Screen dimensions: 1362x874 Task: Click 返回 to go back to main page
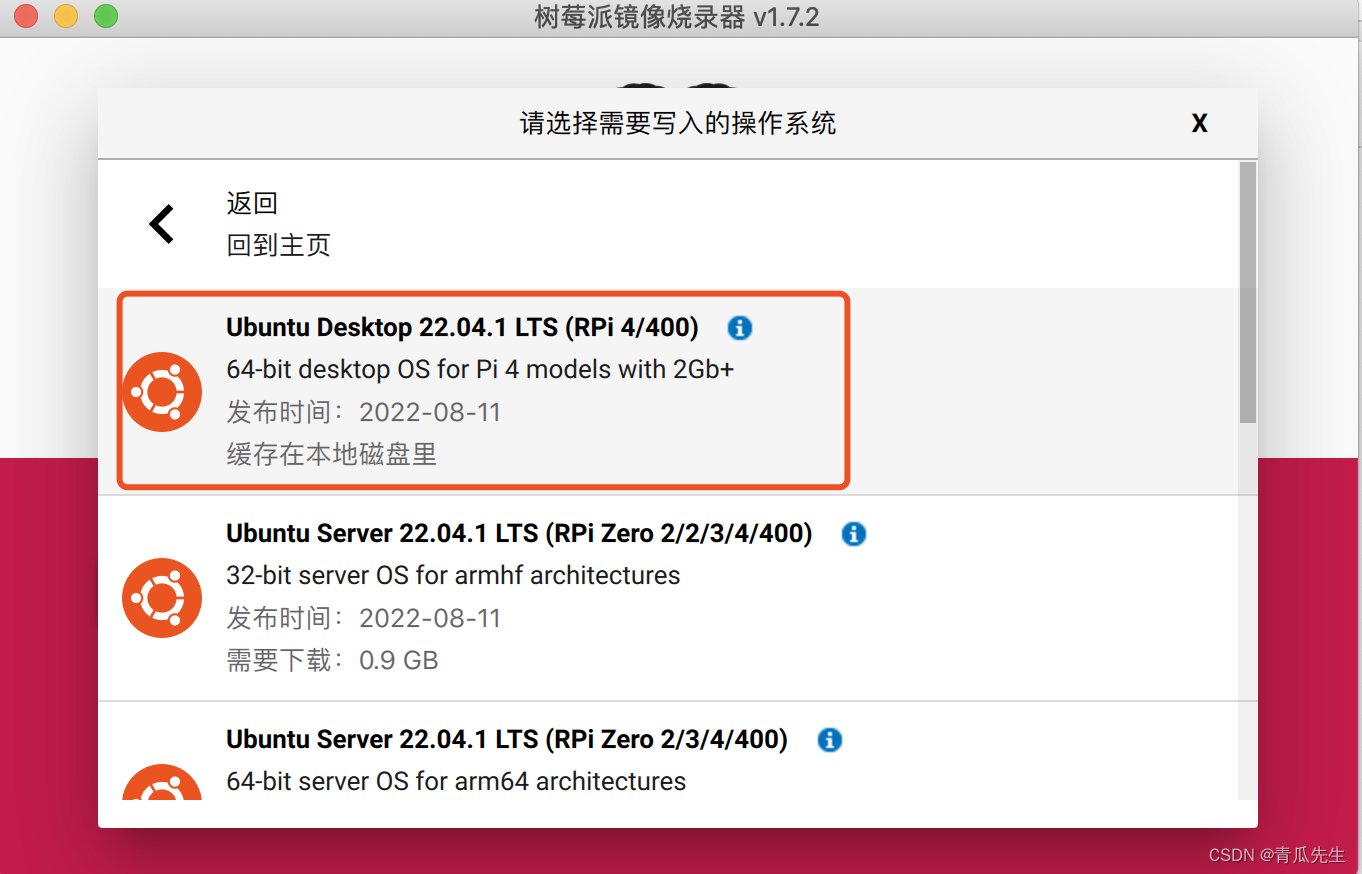(252, 203)
